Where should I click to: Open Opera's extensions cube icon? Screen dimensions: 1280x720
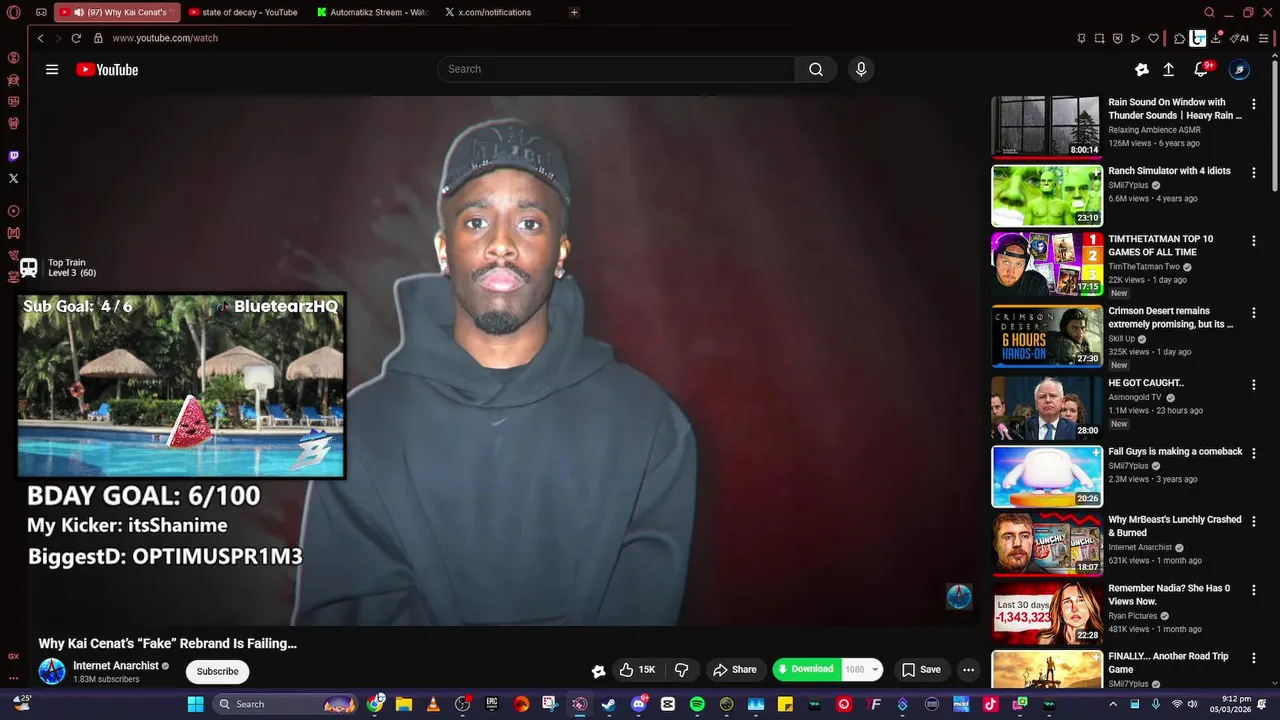pyautogui.click(x=1179, y=38)
